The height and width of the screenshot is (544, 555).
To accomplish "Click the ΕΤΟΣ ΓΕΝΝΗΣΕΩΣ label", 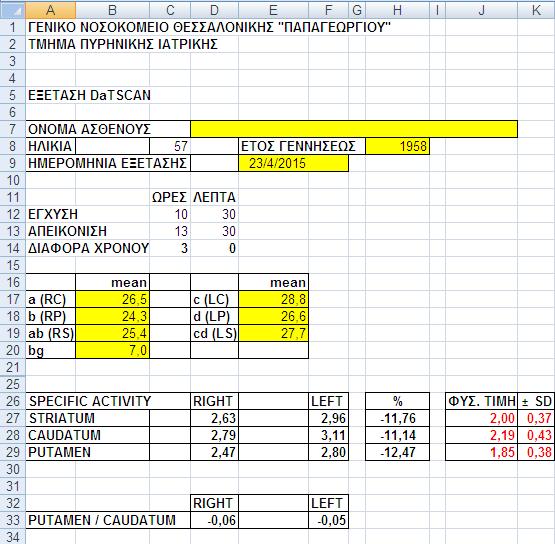I will point(298,146).
